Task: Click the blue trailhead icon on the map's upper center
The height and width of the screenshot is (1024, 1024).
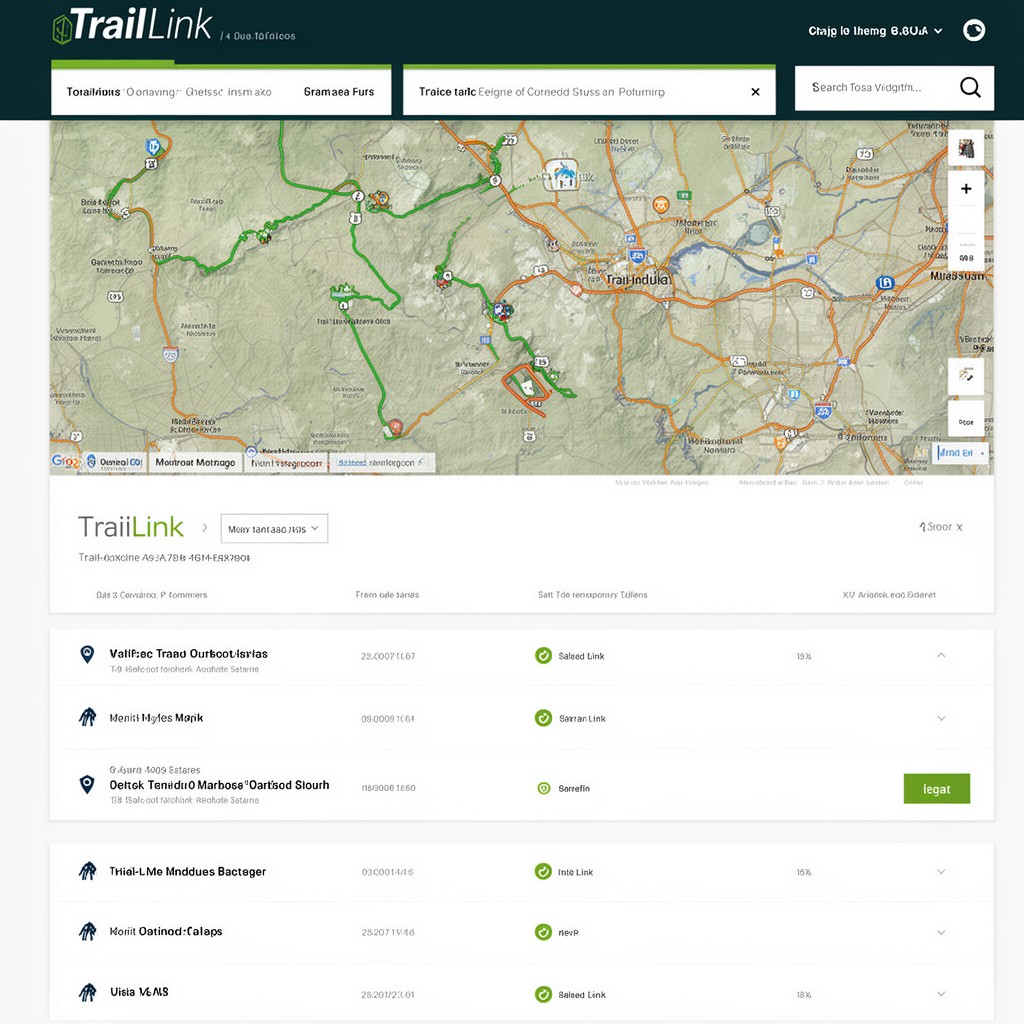Action: point(562,174)
